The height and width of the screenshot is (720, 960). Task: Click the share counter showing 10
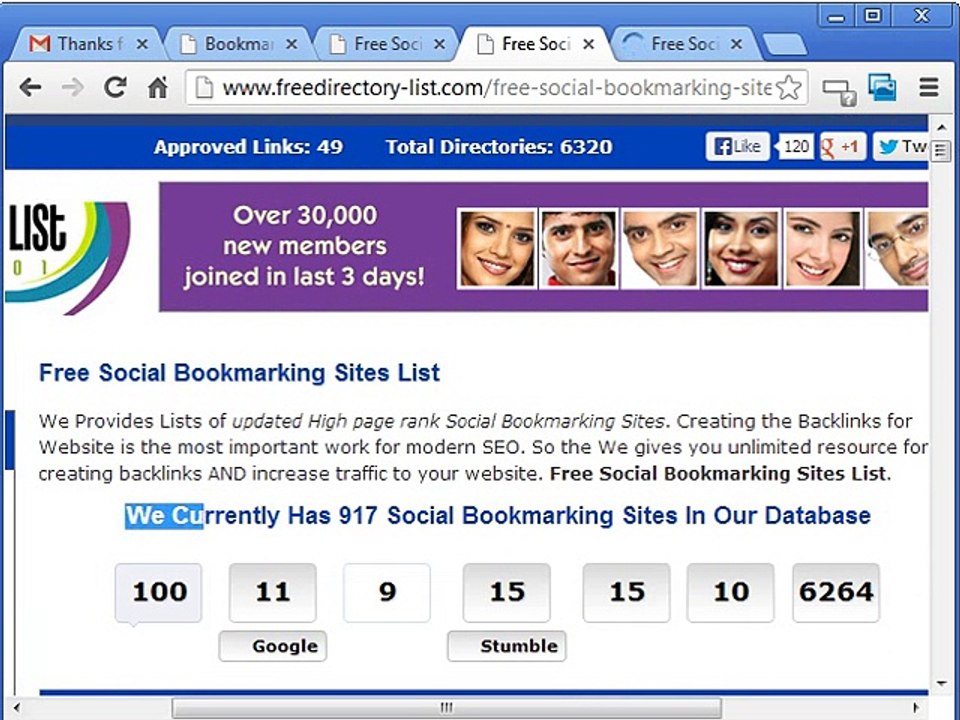click(730, 593)
